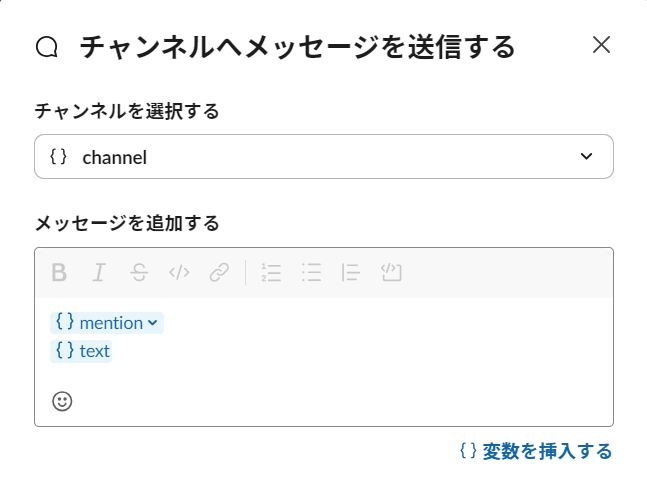Click the curly braces icon beside channel

coord(58,157)
